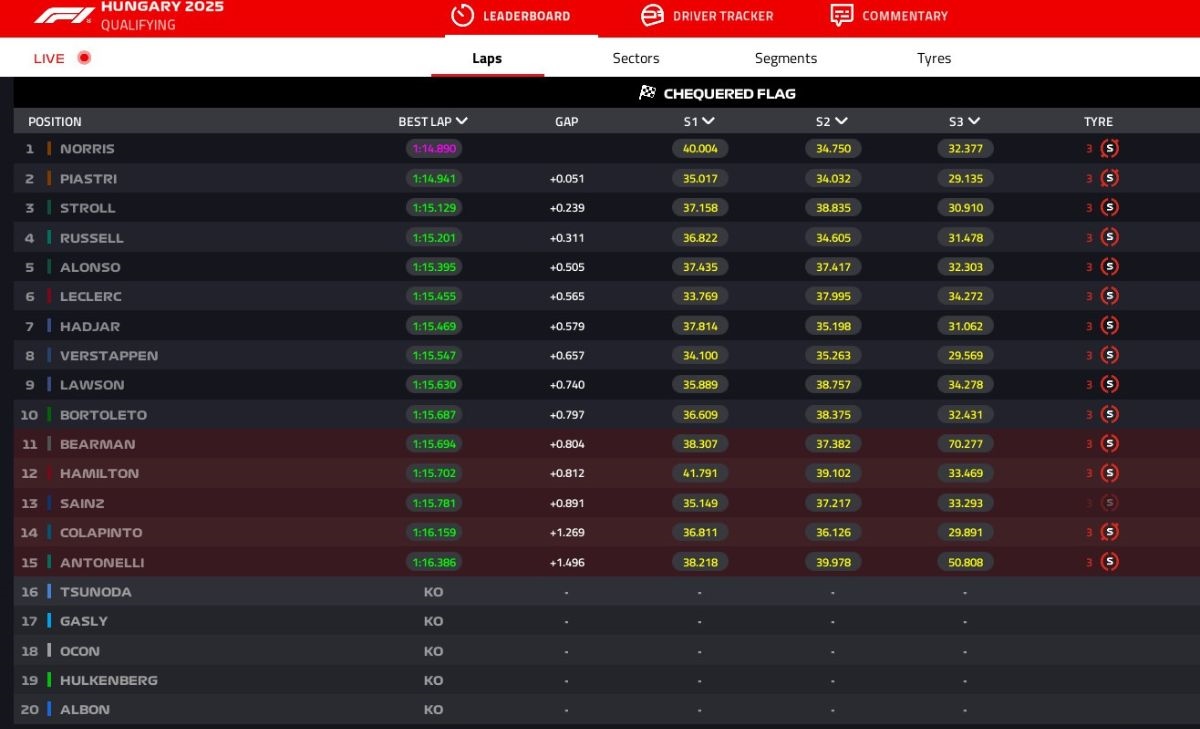Viewport: 1200px width, 729px height.
Task: Select the Tsunoda knocked-out row
Action: 95,592
